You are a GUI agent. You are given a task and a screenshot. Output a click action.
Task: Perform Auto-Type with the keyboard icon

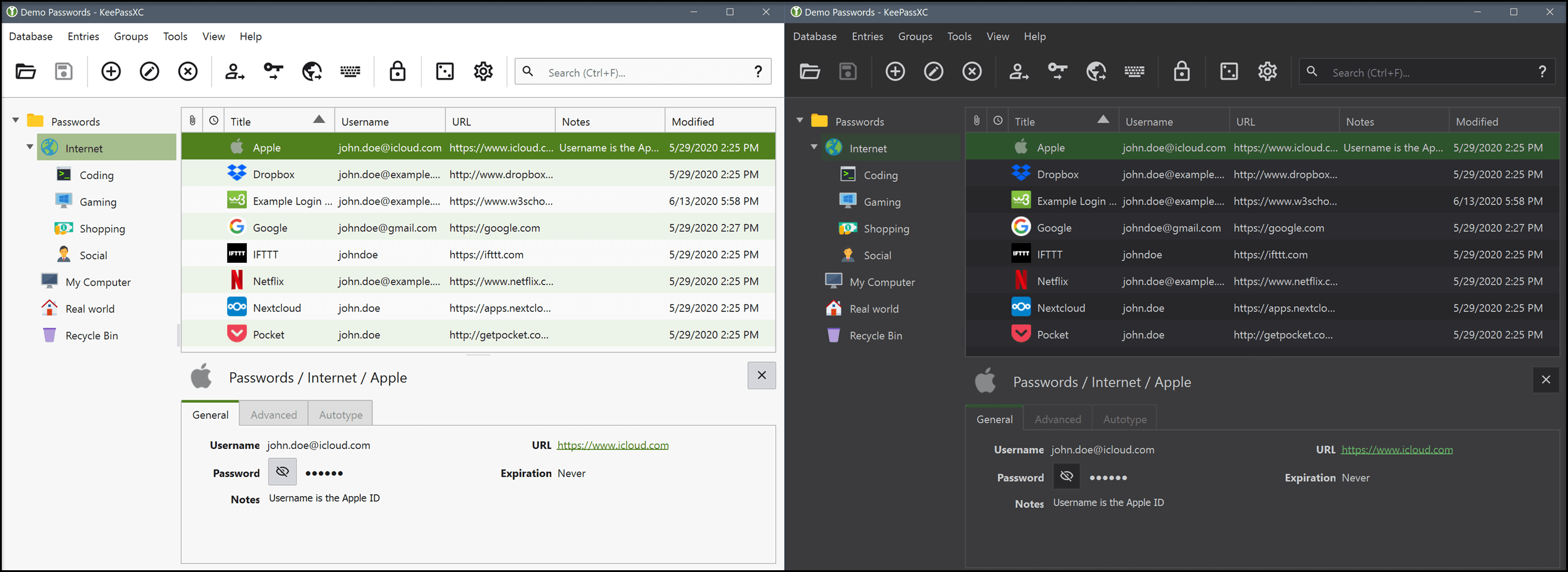pyautogui.click(x=349, y=71)
